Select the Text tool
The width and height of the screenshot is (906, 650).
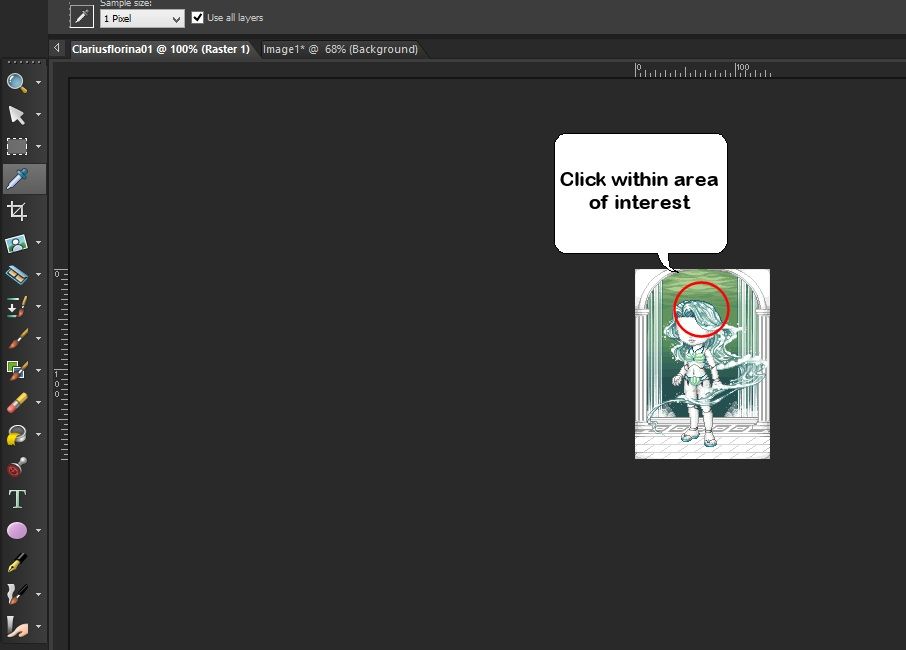[17, 499]
